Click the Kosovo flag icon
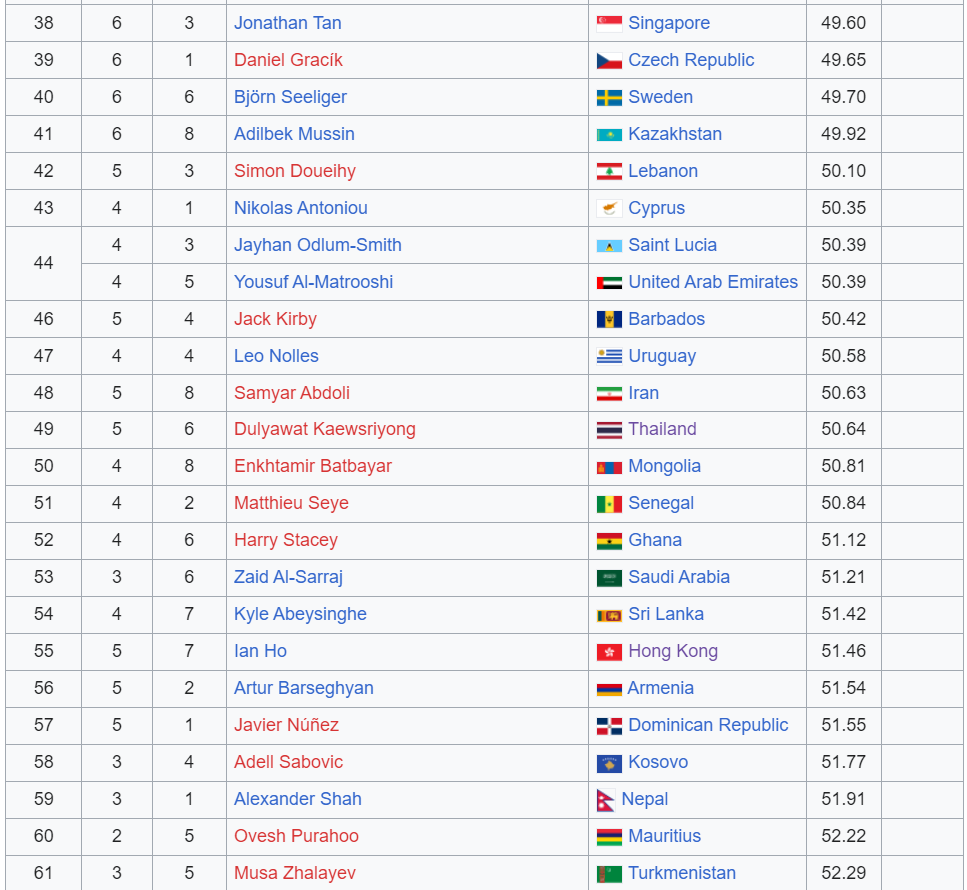The image size is (967, 890). (x=609, y=763)
